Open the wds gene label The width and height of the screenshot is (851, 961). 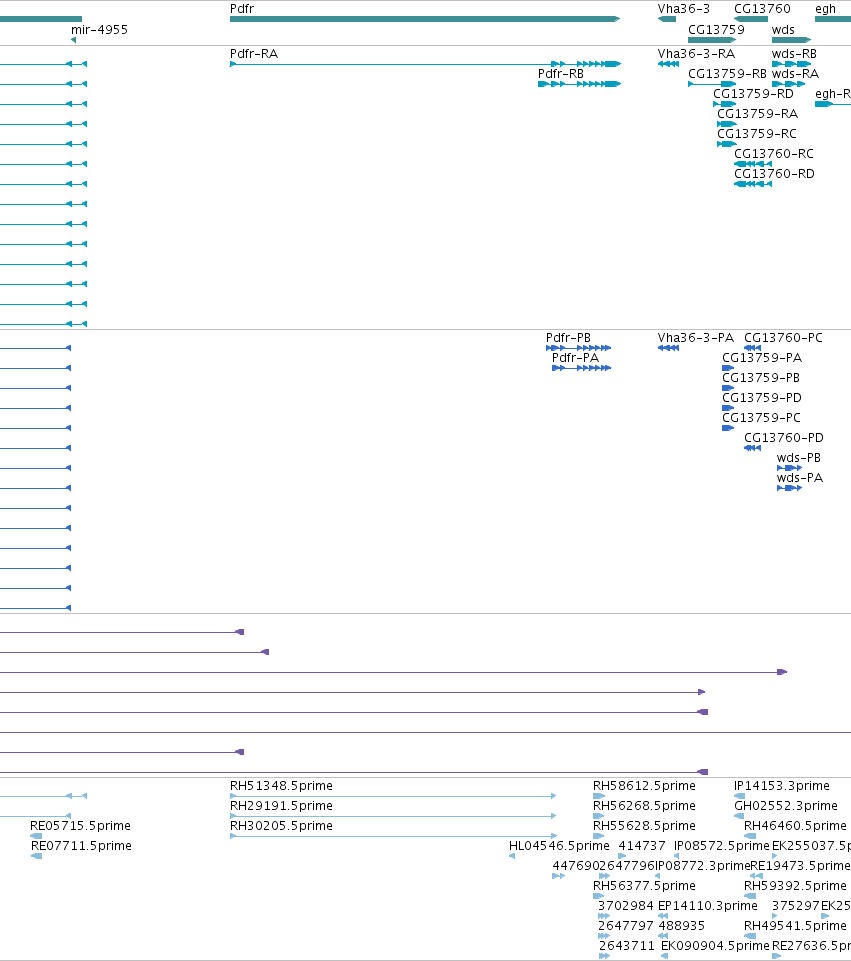pos(783,29)
